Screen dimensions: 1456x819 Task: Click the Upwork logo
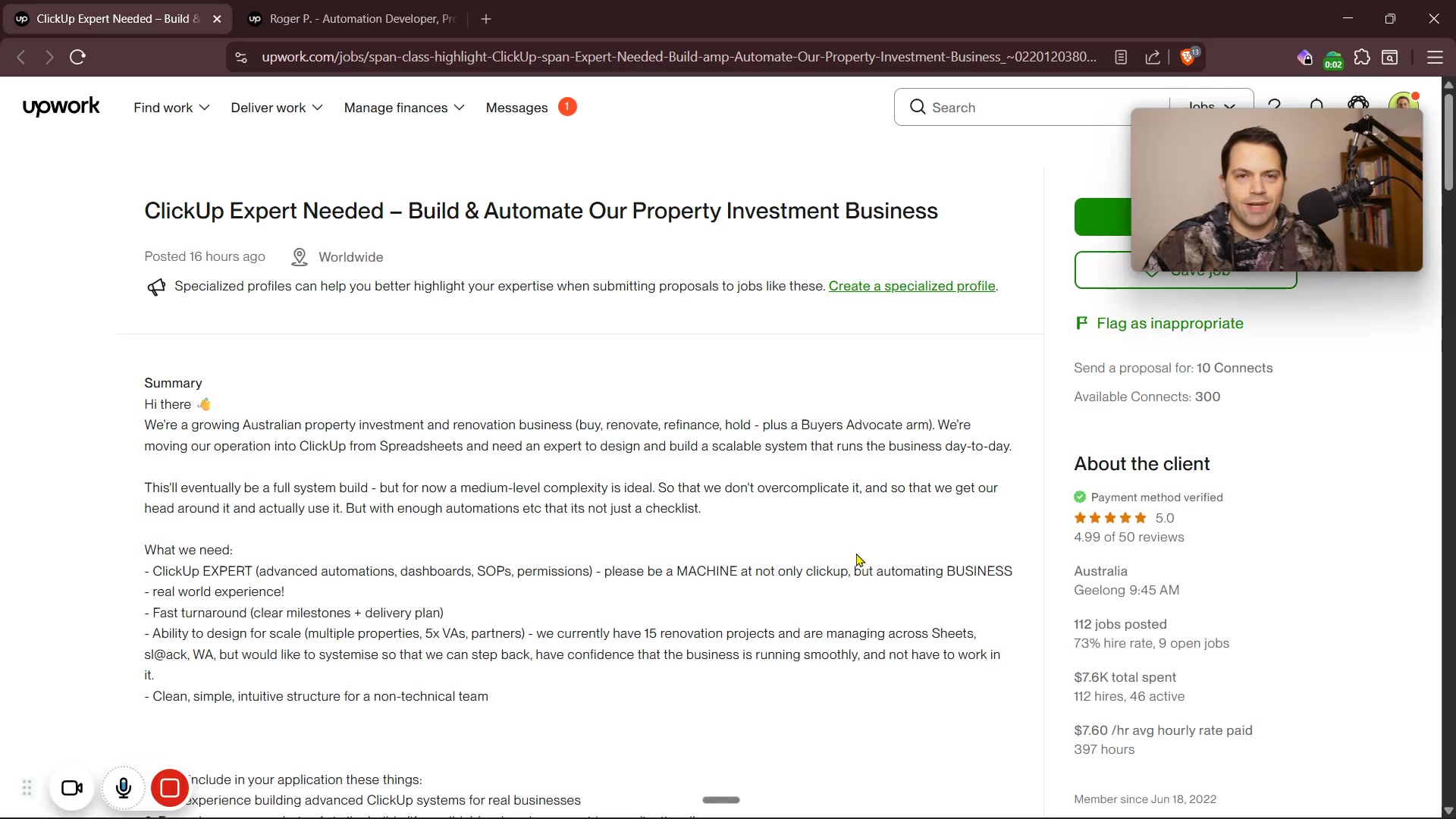[x=61, y=107]
